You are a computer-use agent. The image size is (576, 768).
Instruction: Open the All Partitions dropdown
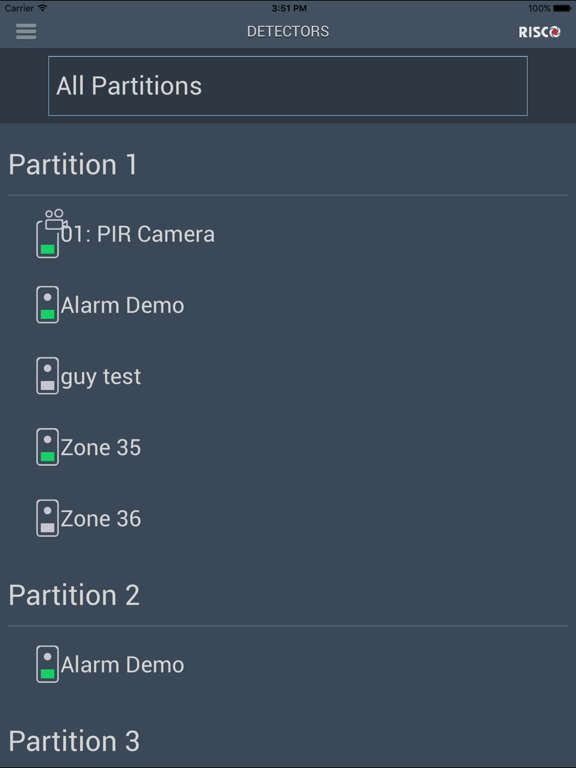click(288, 86)
